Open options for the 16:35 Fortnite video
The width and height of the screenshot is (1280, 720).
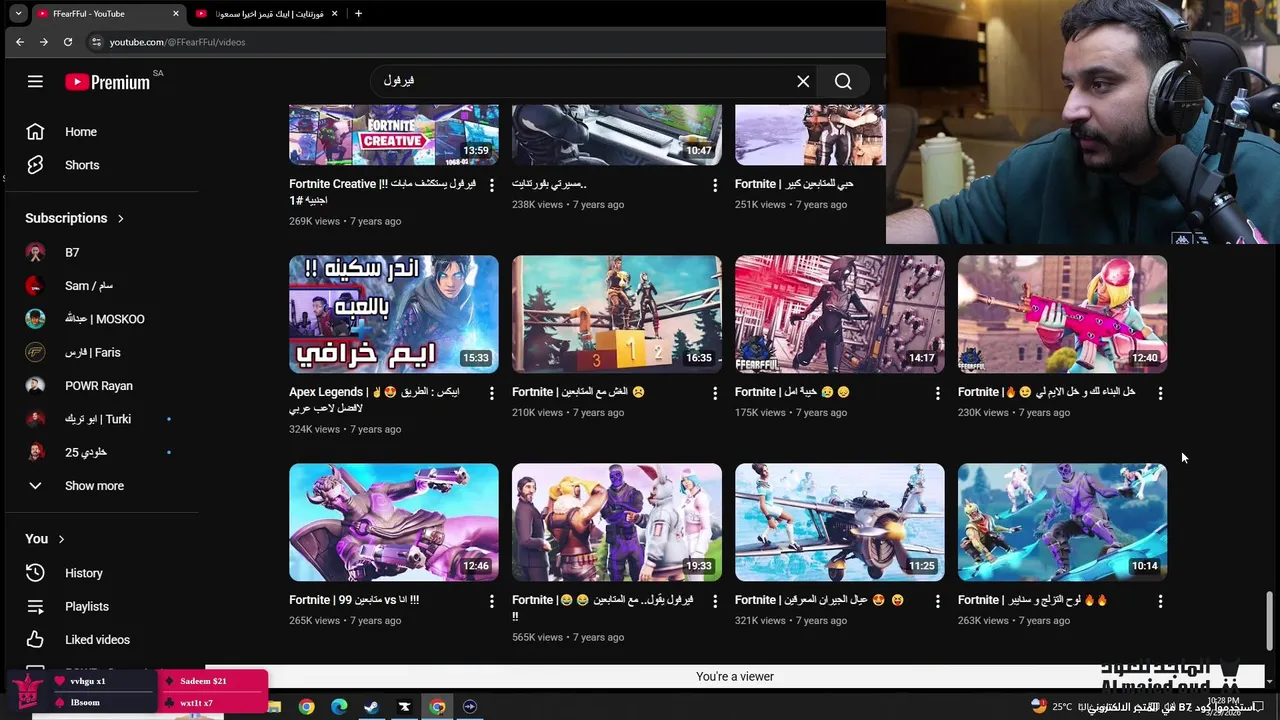coord(714,394)
